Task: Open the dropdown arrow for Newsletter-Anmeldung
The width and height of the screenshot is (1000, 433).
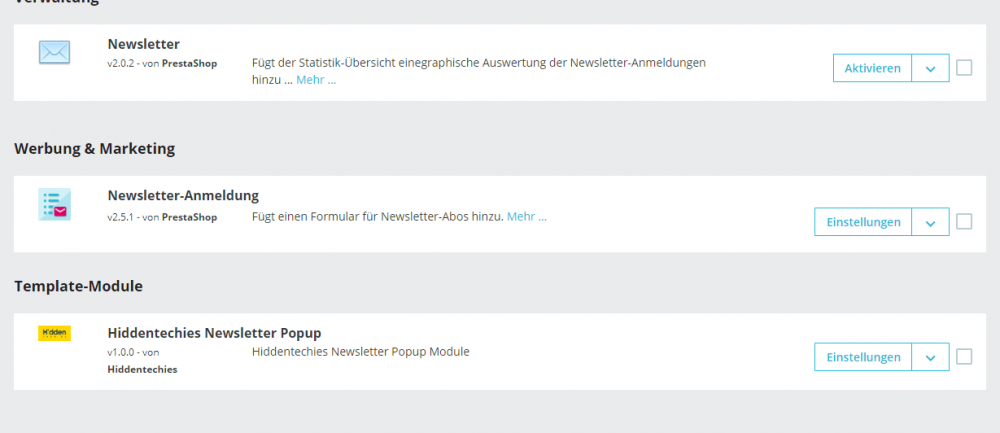Action: (930, 222)
